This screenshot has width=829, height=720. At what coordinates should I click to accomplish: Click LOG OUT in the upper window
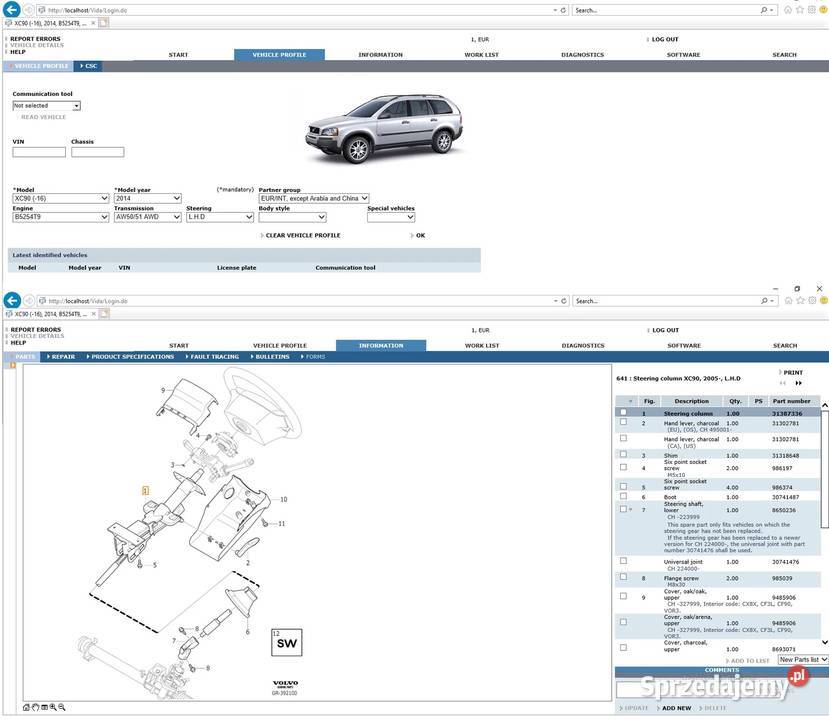[665, 39]
